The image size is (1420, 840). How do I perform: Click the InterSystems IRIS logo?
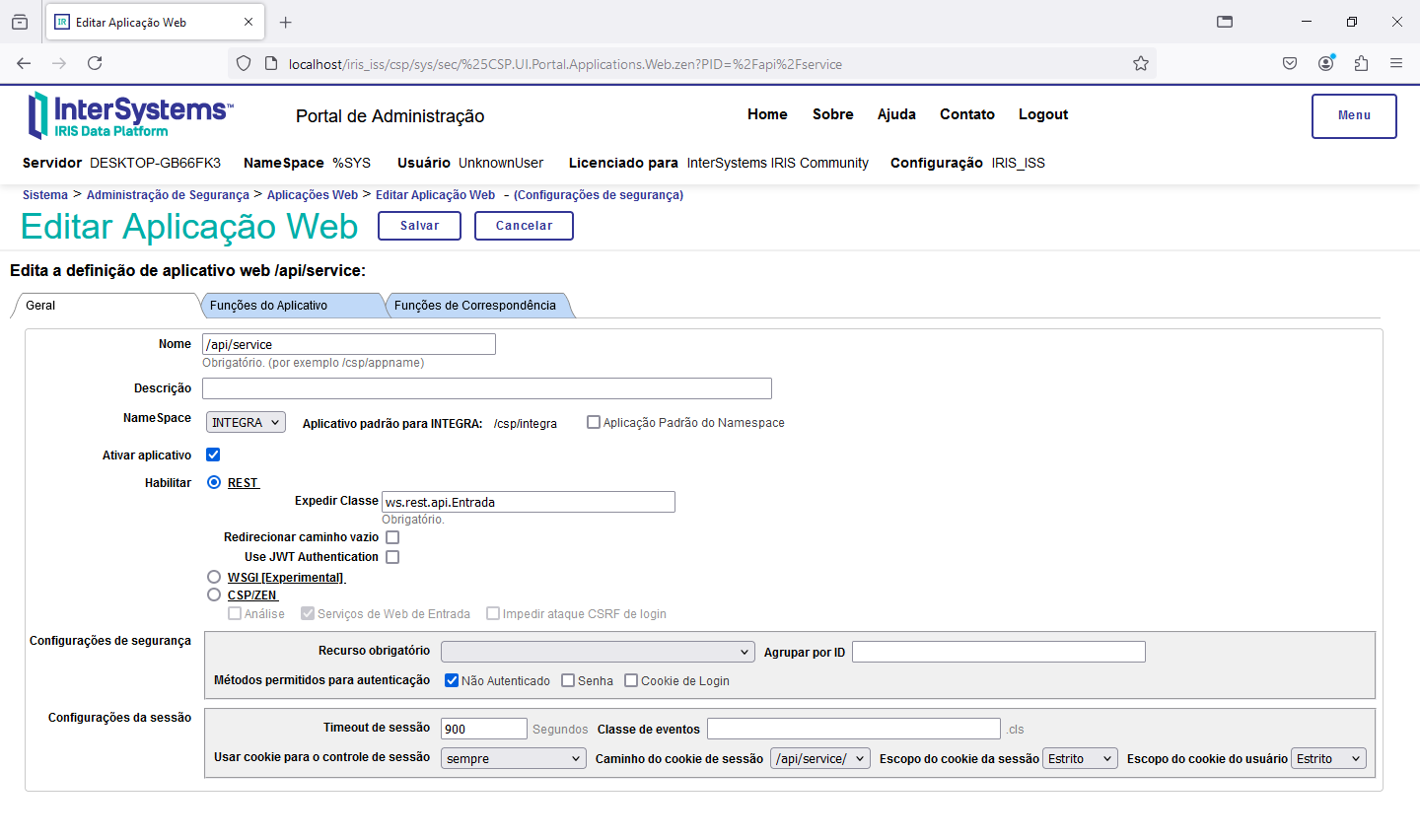pyautogui.click(x=130, y=115)
